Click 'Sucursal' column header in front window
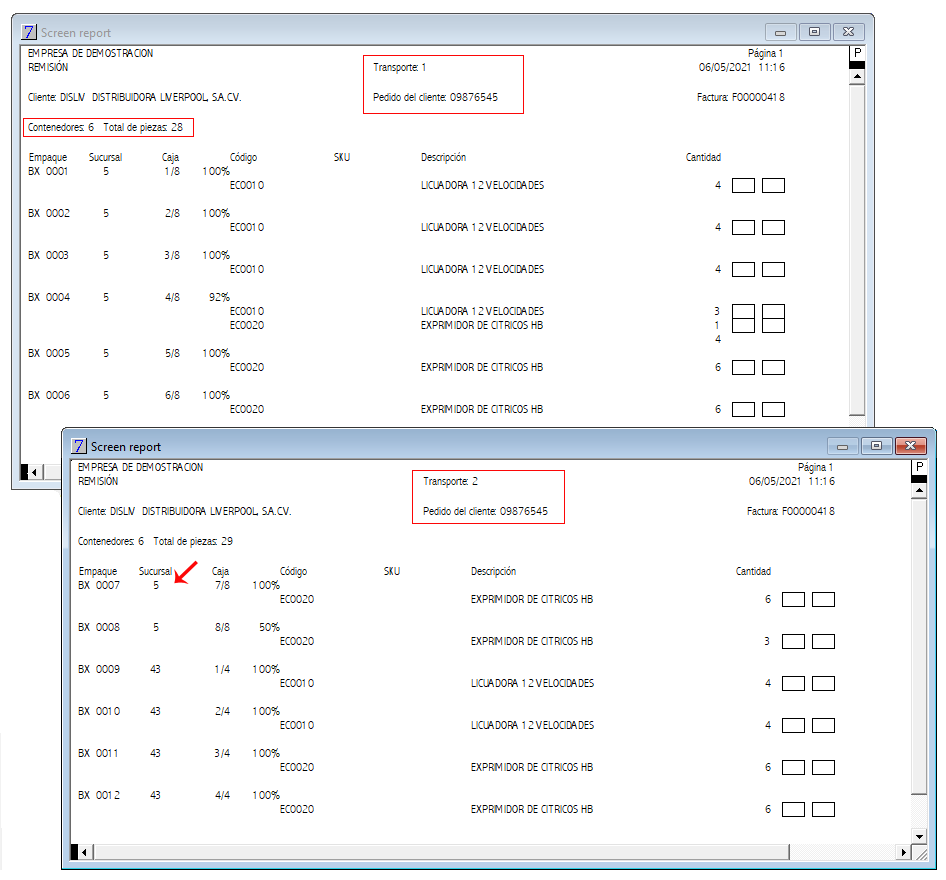Screen dimensions: 946x880 coord(155,571)
